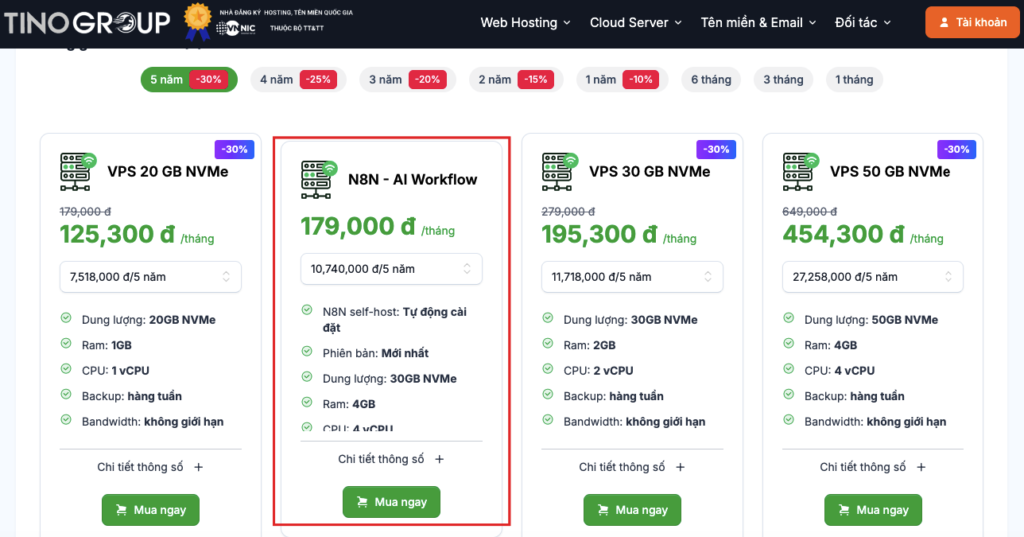The height and width of the screenshot is (537, 1024).
Task: Open the 10,740,000 đ/5 năm dropdown
Action: pos(391,269)
